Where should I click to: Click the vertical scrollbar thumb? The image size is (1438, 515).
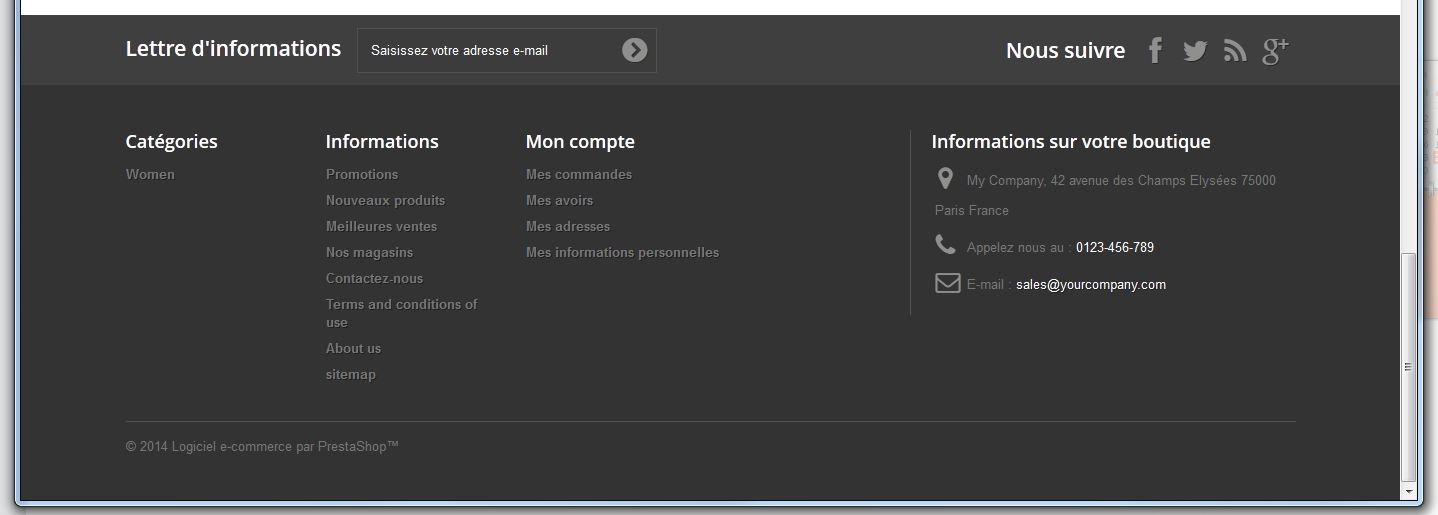tap(1409, 366)
